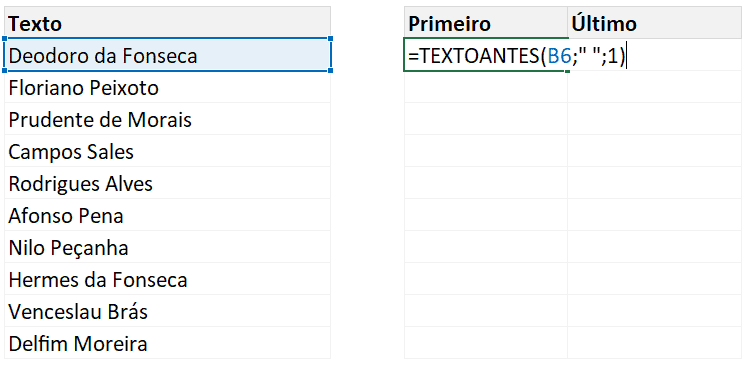
Task: Click the Primeiro column header cell
Action: click(486, 22)
